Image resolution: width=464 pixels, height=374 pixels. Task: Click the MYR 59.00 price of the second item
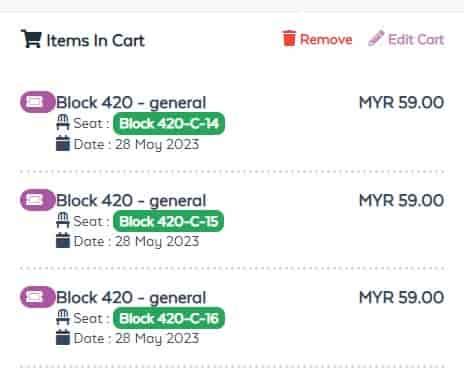401,200
